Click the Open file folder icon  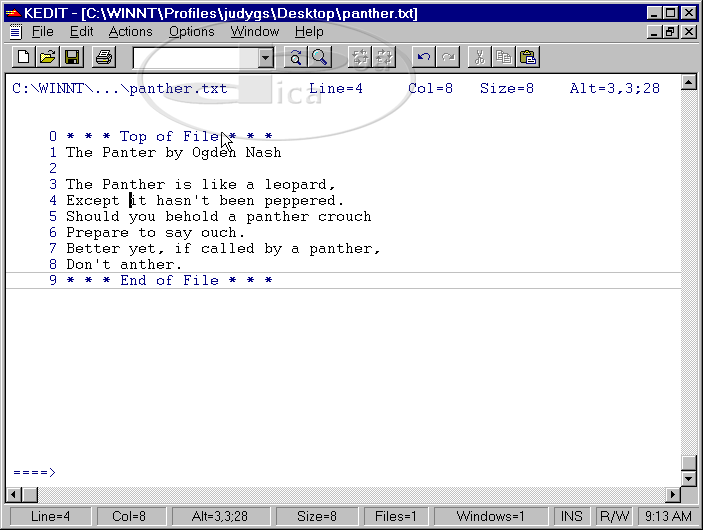(x=47, y=58)
